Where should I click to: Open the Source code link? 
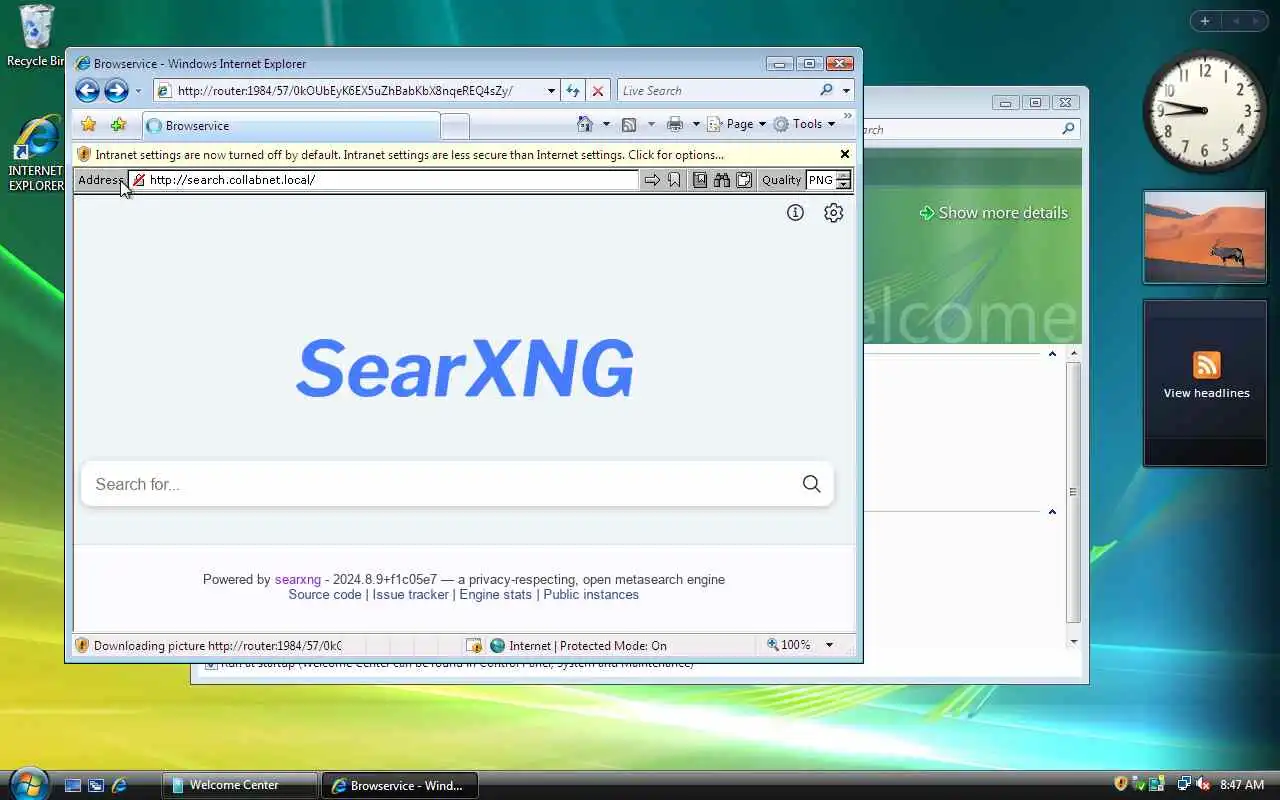[325, 594]
